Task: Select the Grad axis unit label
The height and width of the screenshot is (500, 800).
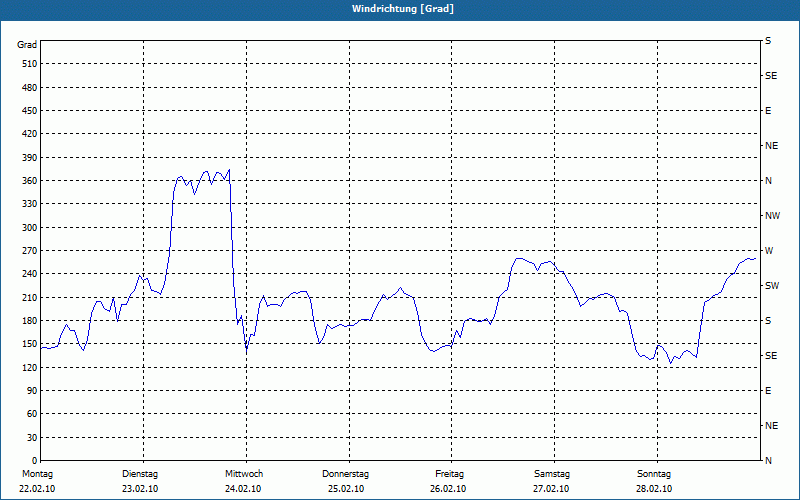Action: (x=27, y=45)
